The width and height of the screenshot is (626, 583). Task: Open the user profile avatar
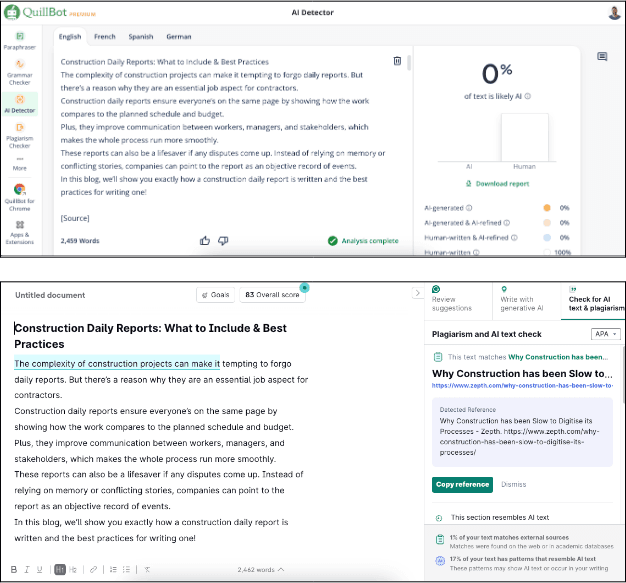pyautogui.click(x=614, y=12)
